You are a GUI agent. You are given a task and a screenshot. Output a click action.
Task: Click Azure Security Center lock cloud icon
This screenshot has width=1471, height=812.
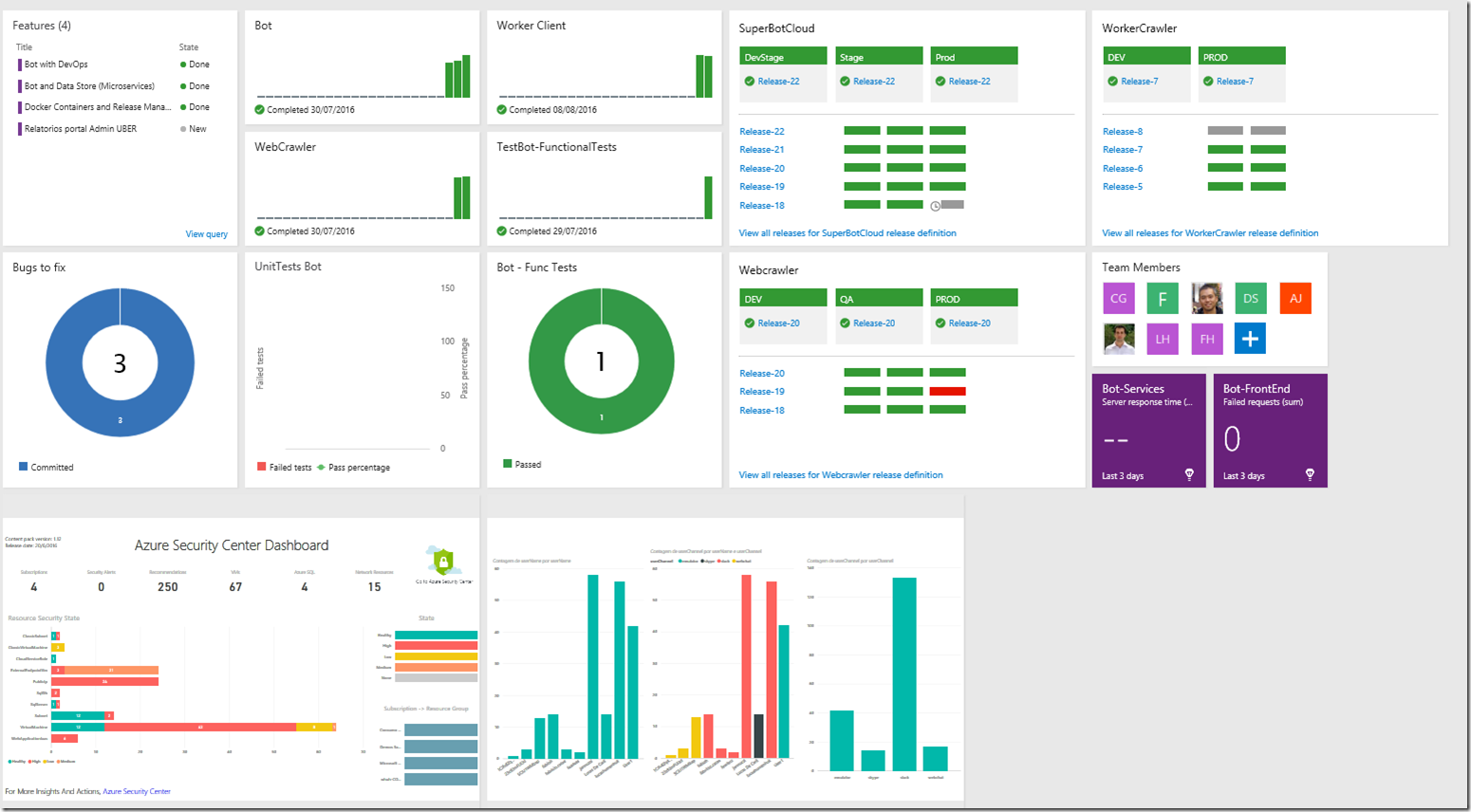point(443,561)
